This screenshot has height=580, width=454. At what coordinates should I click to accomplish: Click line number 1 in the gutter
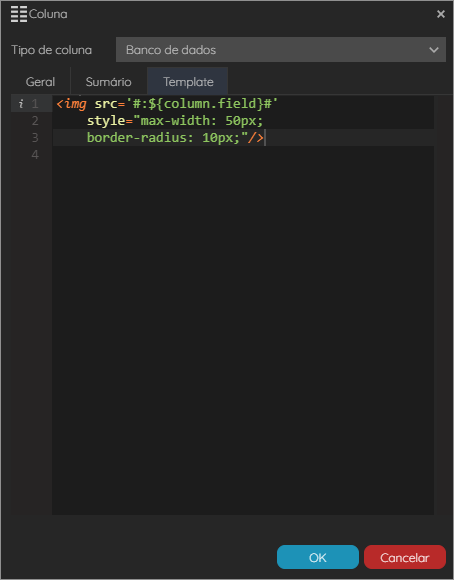click(35, 104)
